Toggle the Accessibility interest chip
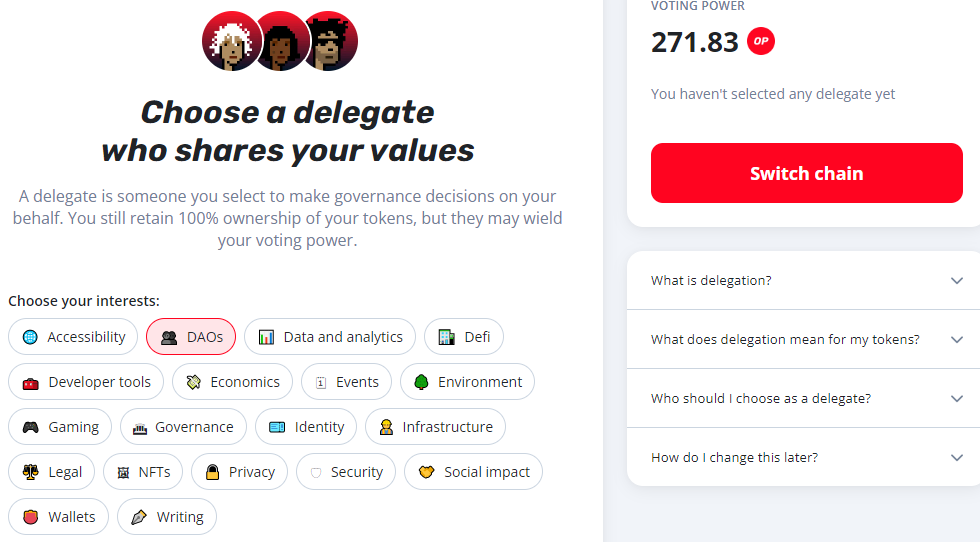 coord(73,337)
